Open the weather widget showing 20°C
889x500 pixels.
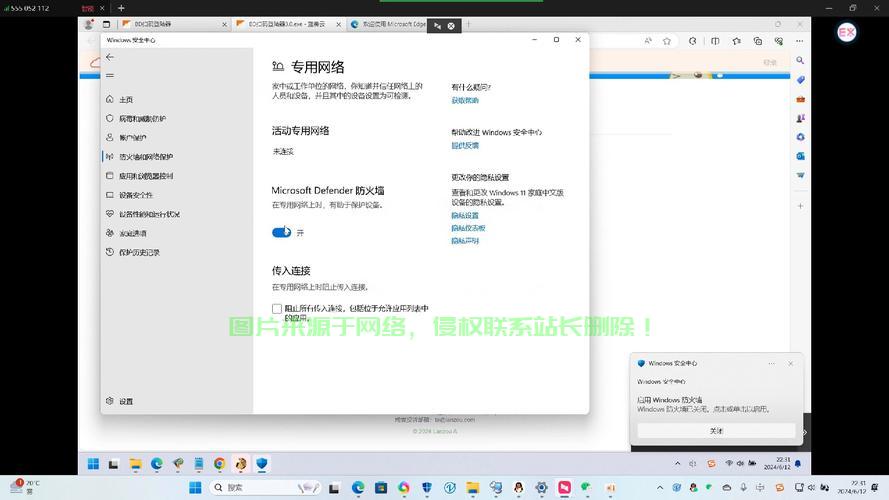pos(26,487)
